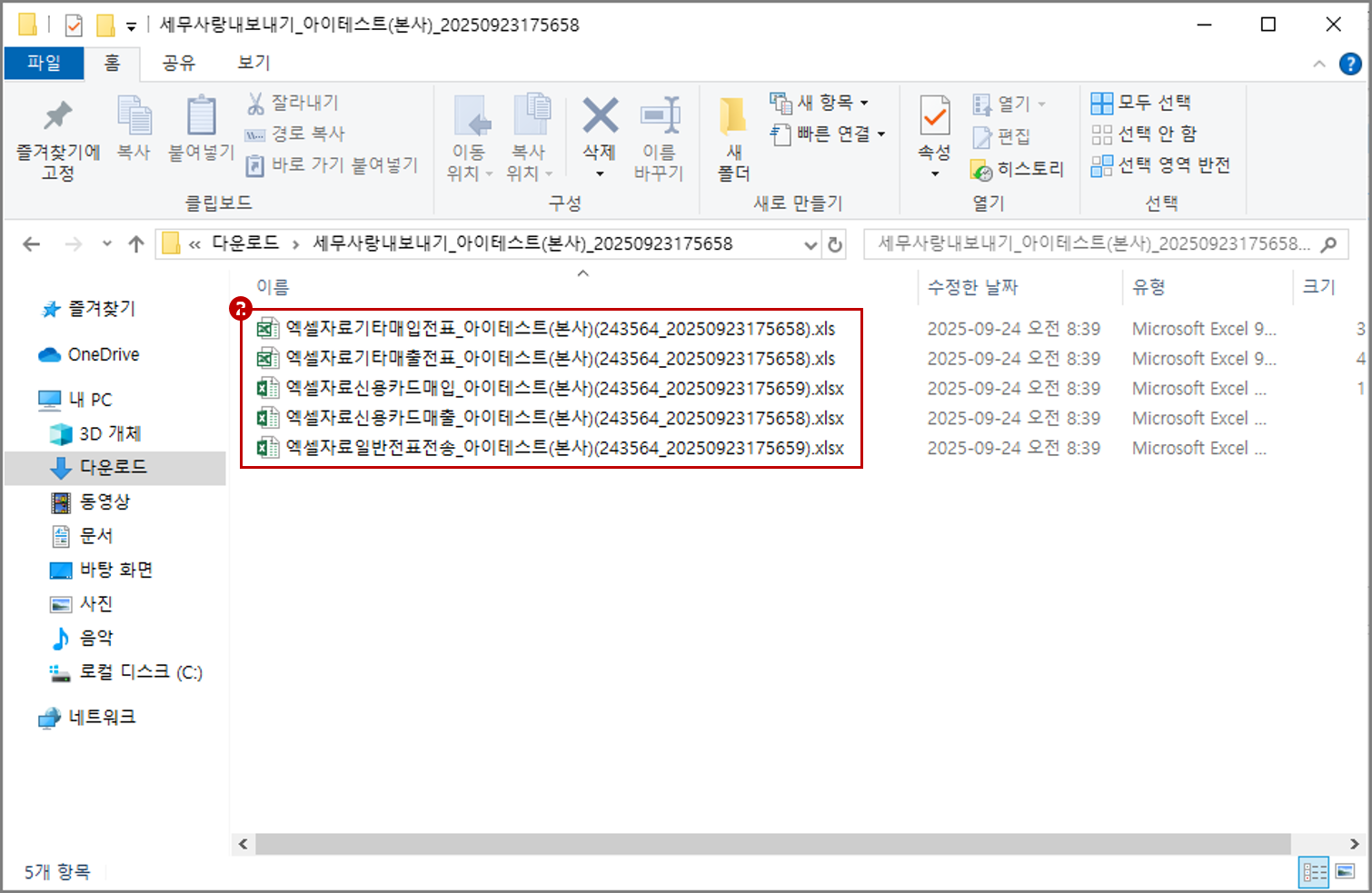1372x893 pixels.
Task: Open the 새 항목 dropdown arrow
Action: [865, 102]
